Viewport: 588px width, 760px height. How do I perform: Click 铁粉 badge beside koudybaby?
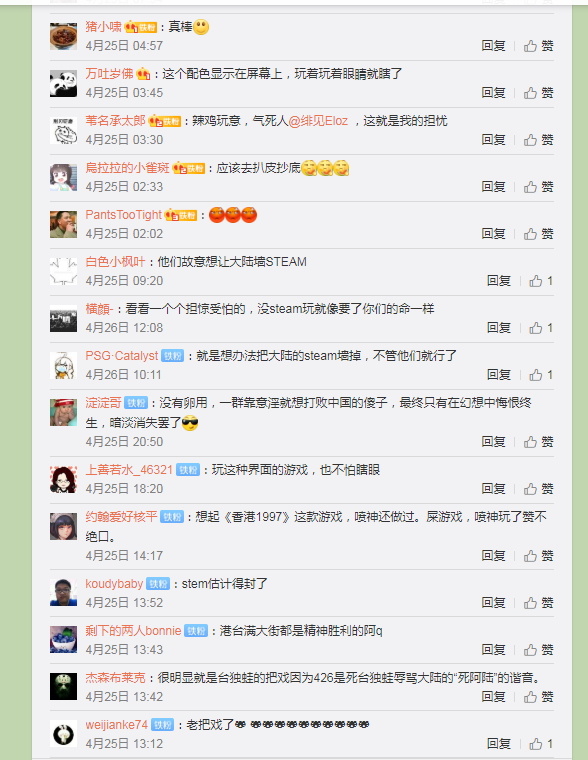[x=158, y=584]
